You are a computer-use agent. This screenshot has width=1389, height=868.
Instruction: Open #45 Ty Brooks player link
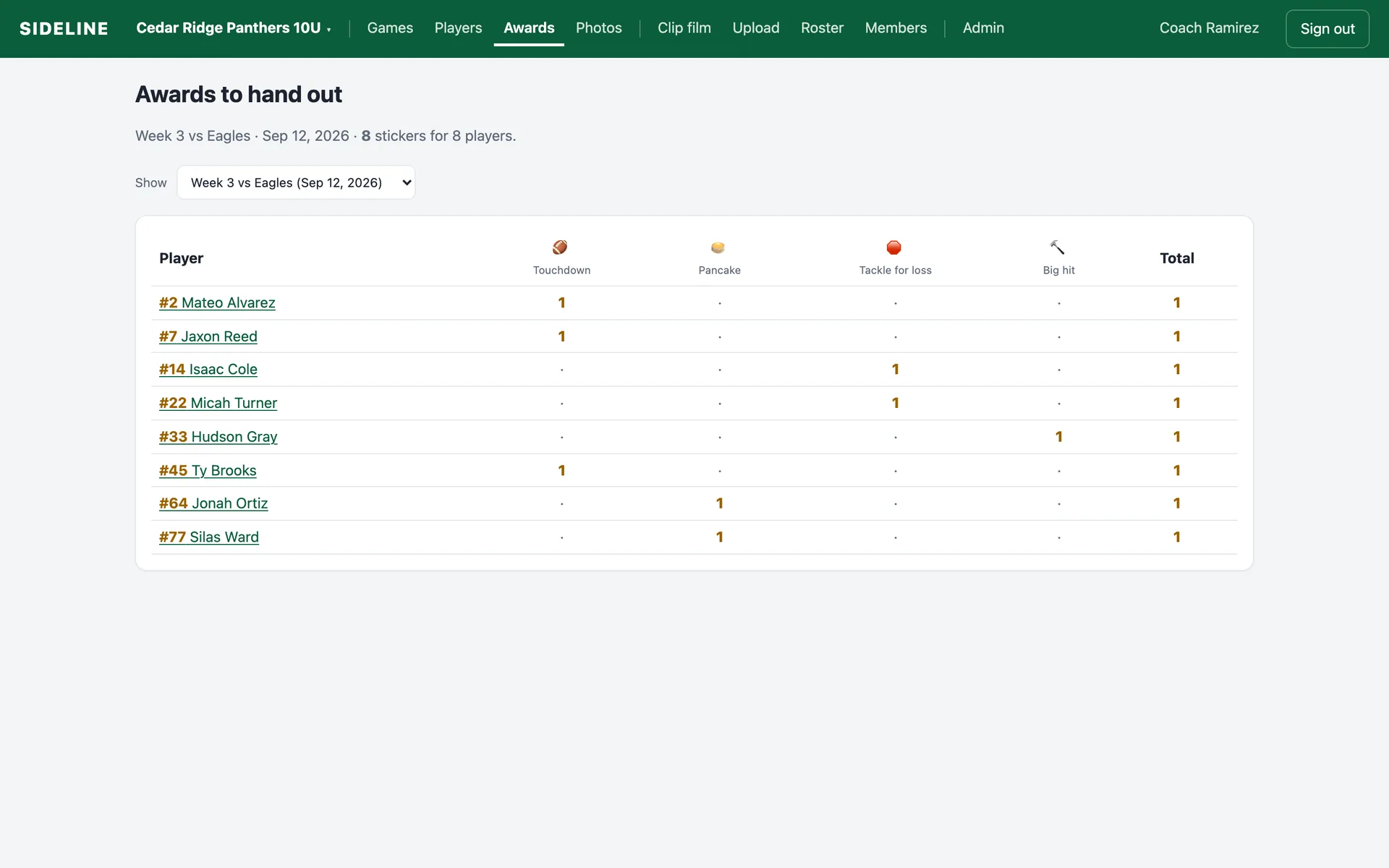pyautogui.click(x=208, y=470)
